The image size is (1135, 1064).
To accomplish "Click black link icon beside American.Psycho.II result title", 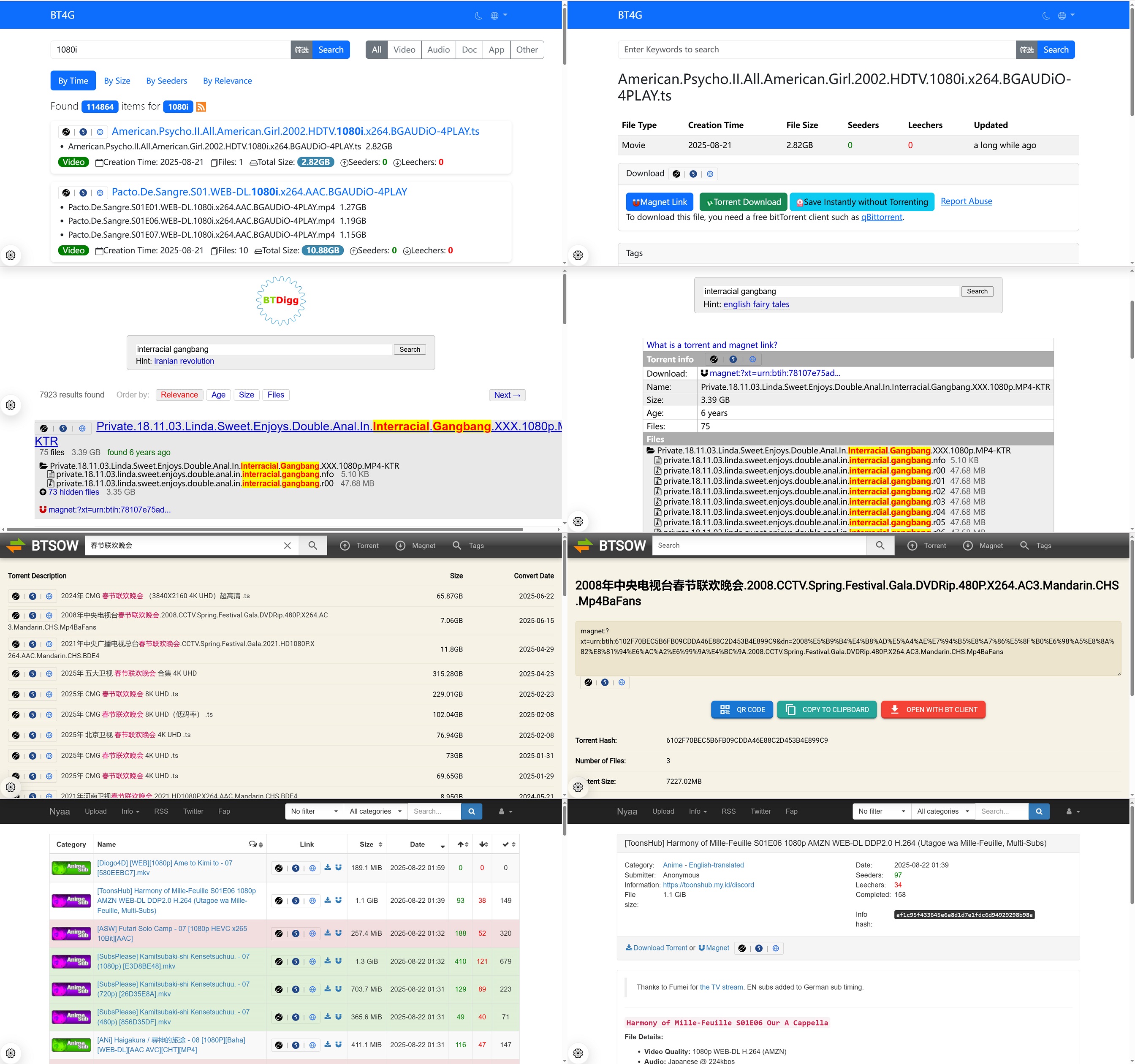I will tap(66, 132).
